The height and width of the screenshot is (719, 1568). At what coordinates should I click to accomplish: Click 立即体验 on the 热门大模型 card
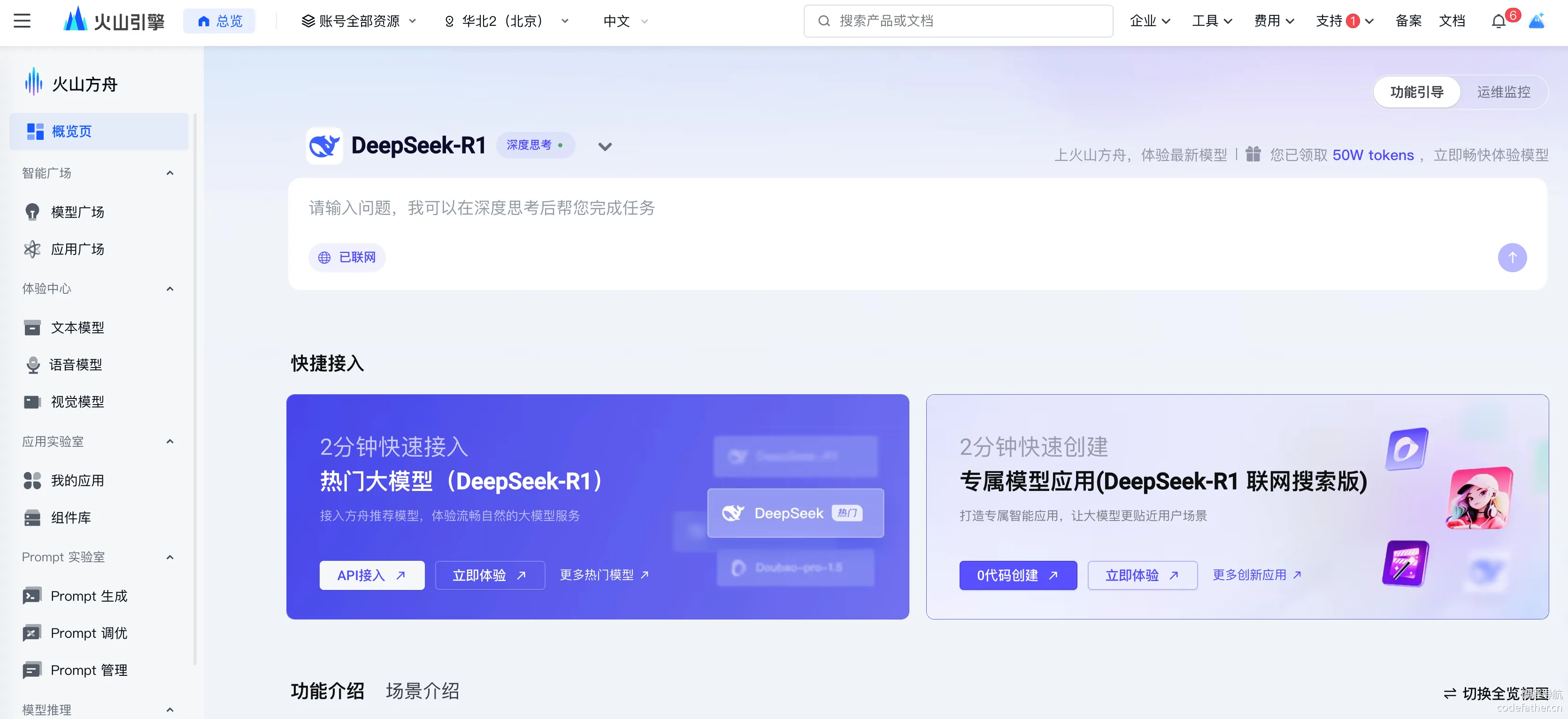tap(490, 575)
